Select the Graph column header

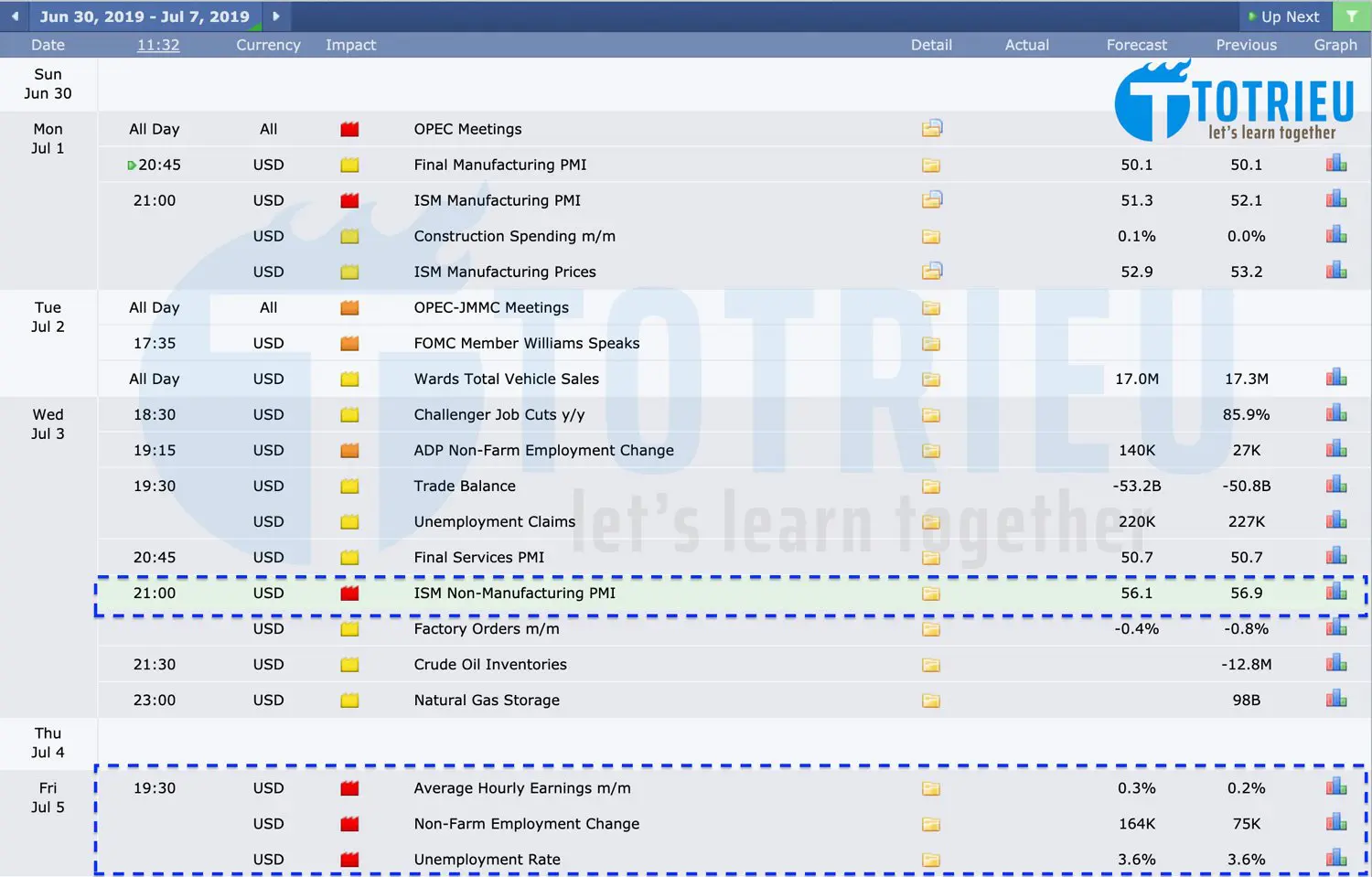[x=1334, y=44]
